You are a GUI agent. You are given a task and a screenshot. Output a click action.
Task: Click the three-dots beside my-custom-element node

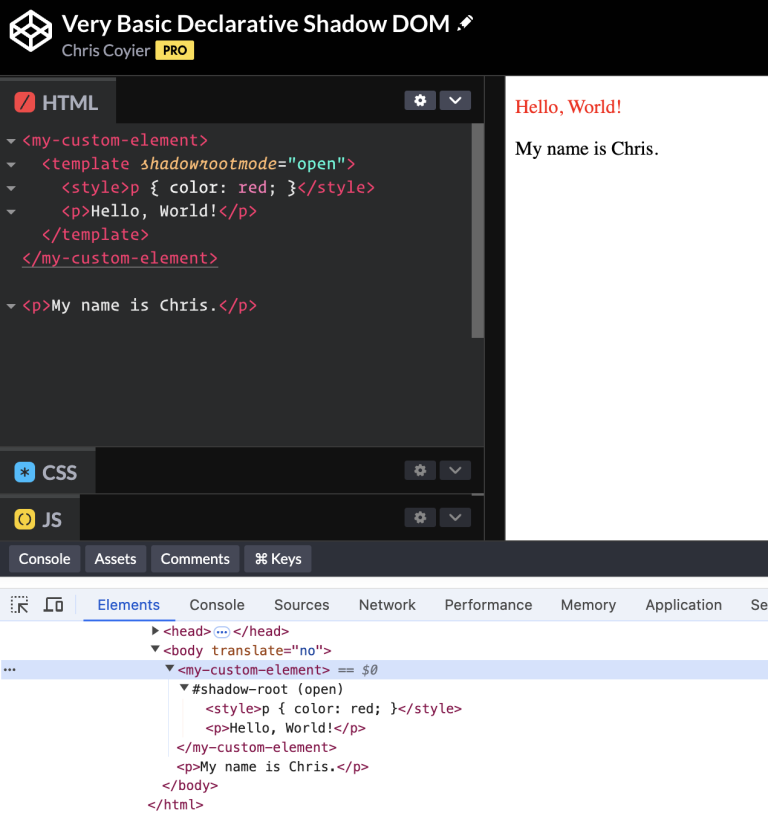click(10, 670)
